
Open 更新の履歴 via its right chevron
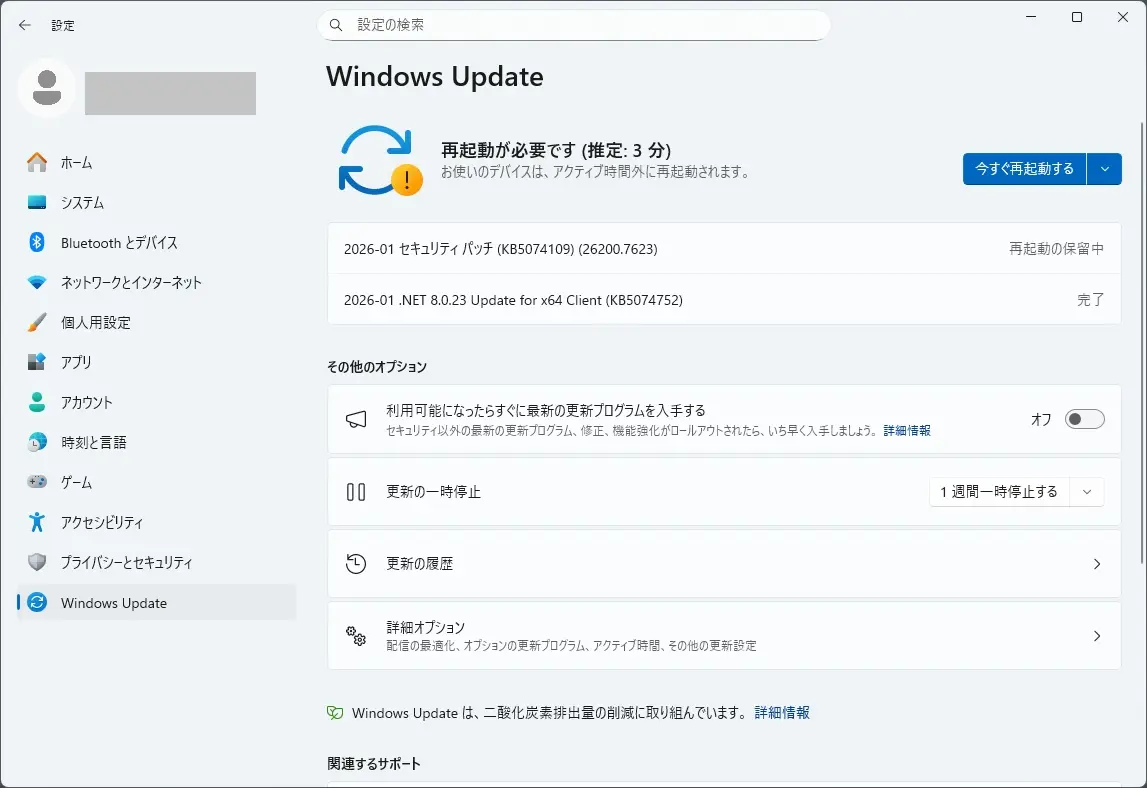[1096, 564]
